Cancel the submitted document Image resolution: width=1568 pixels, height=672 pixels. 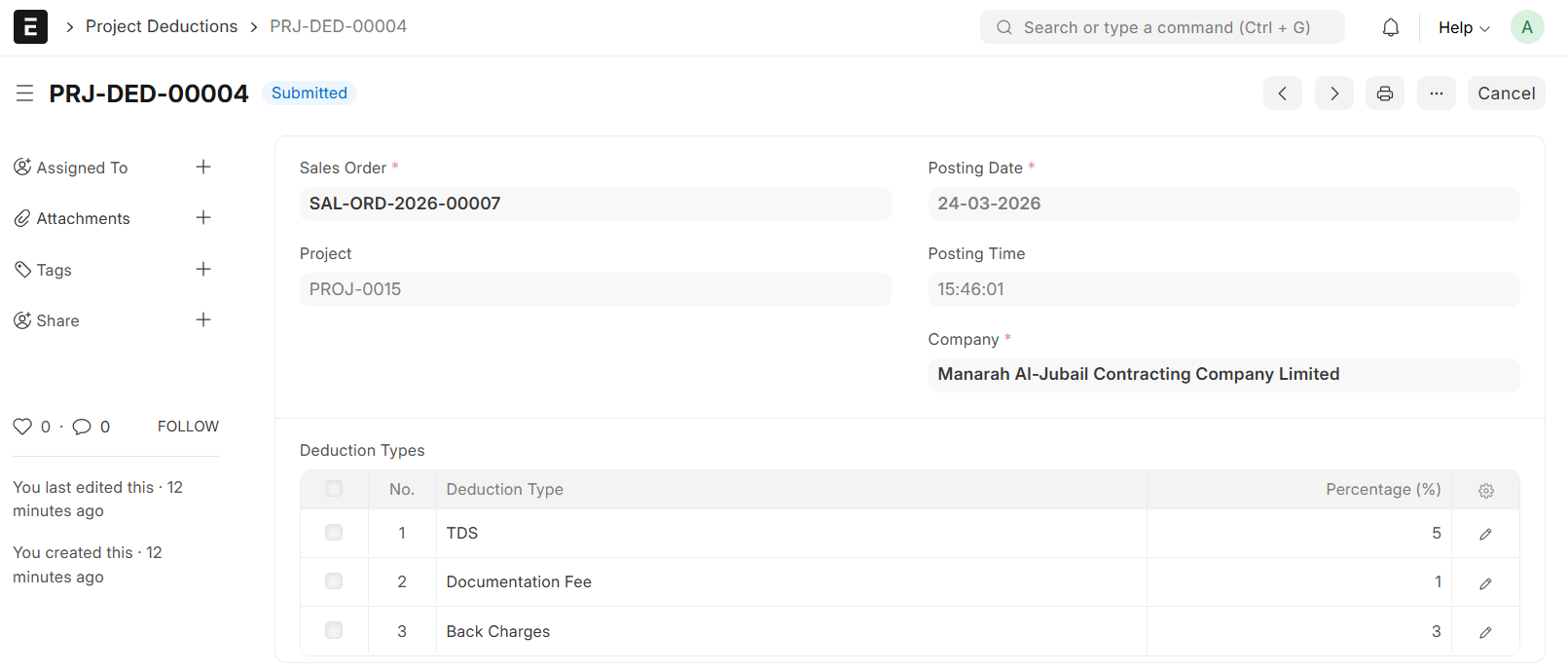(1506, 93)
